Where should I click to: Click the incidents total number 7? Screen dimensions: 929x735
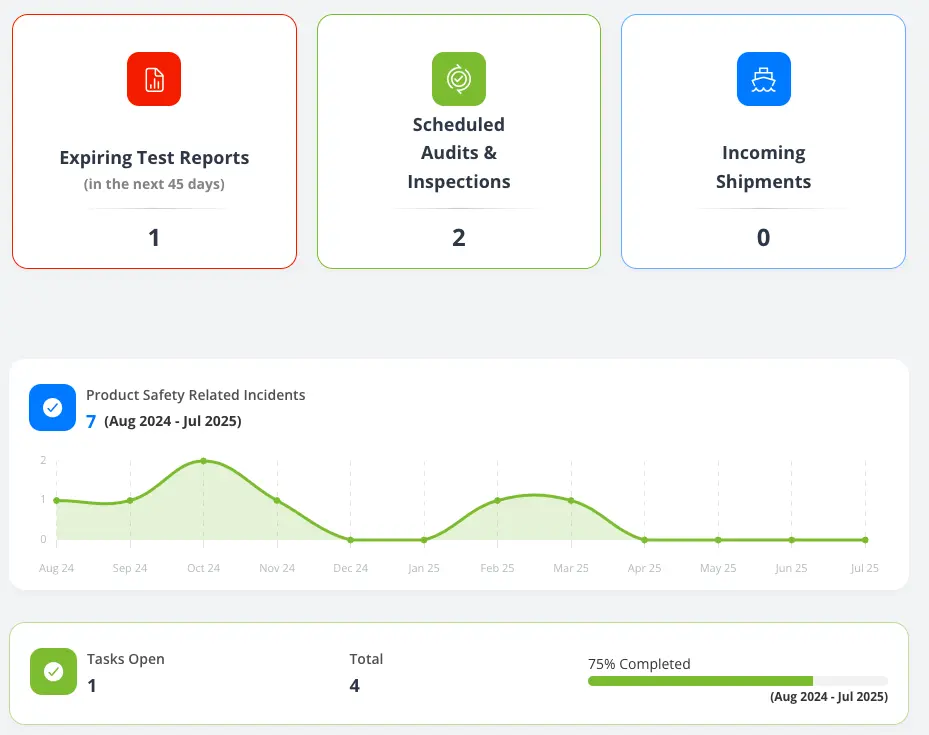point(91,422)
